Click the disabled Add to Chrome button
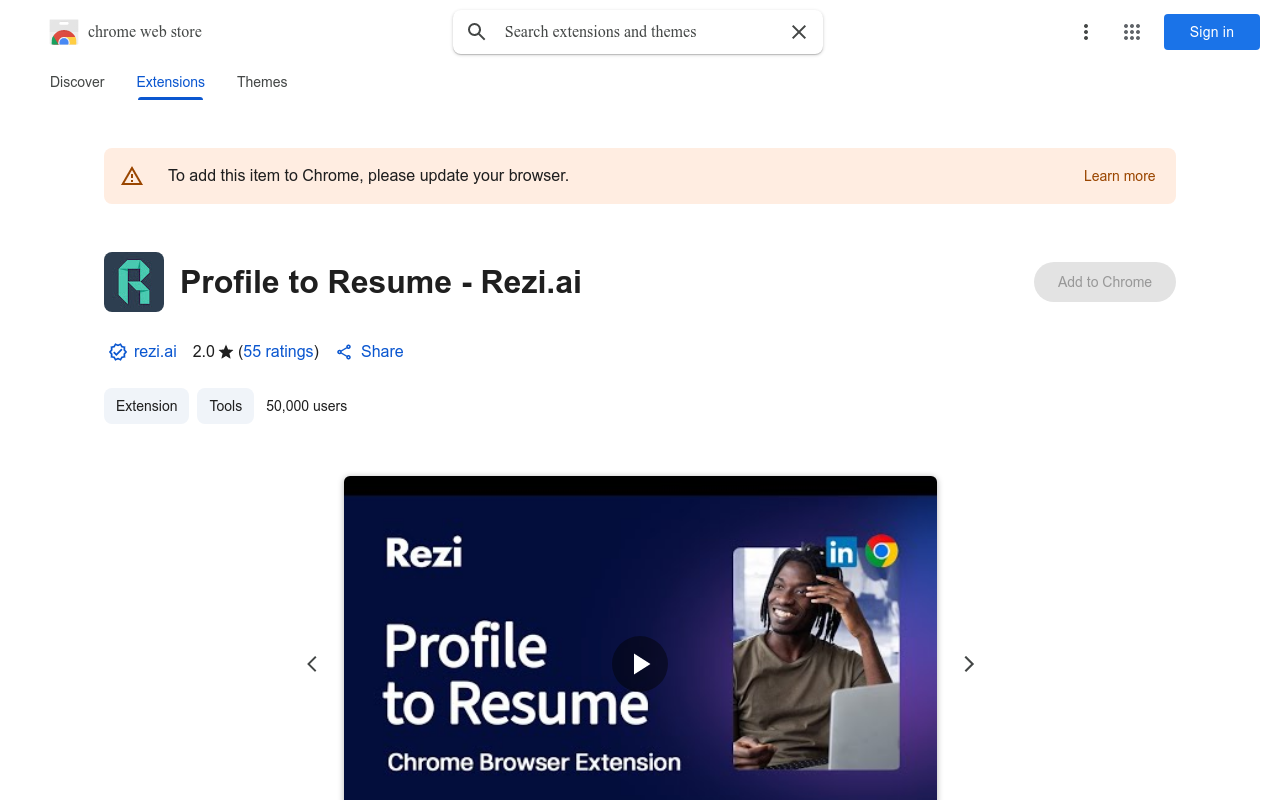 click(x=1105, y=282)
